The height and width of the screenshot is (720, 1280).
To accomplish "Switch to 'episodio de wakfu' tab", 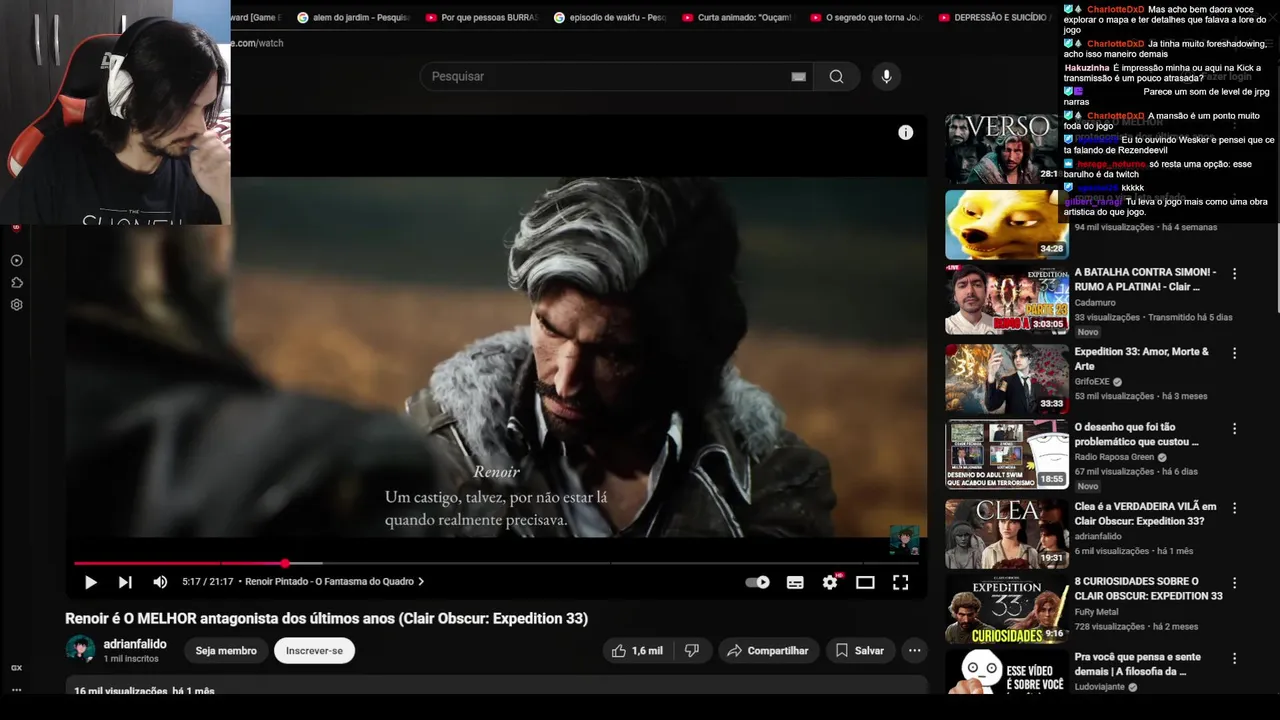I will 612,18.
